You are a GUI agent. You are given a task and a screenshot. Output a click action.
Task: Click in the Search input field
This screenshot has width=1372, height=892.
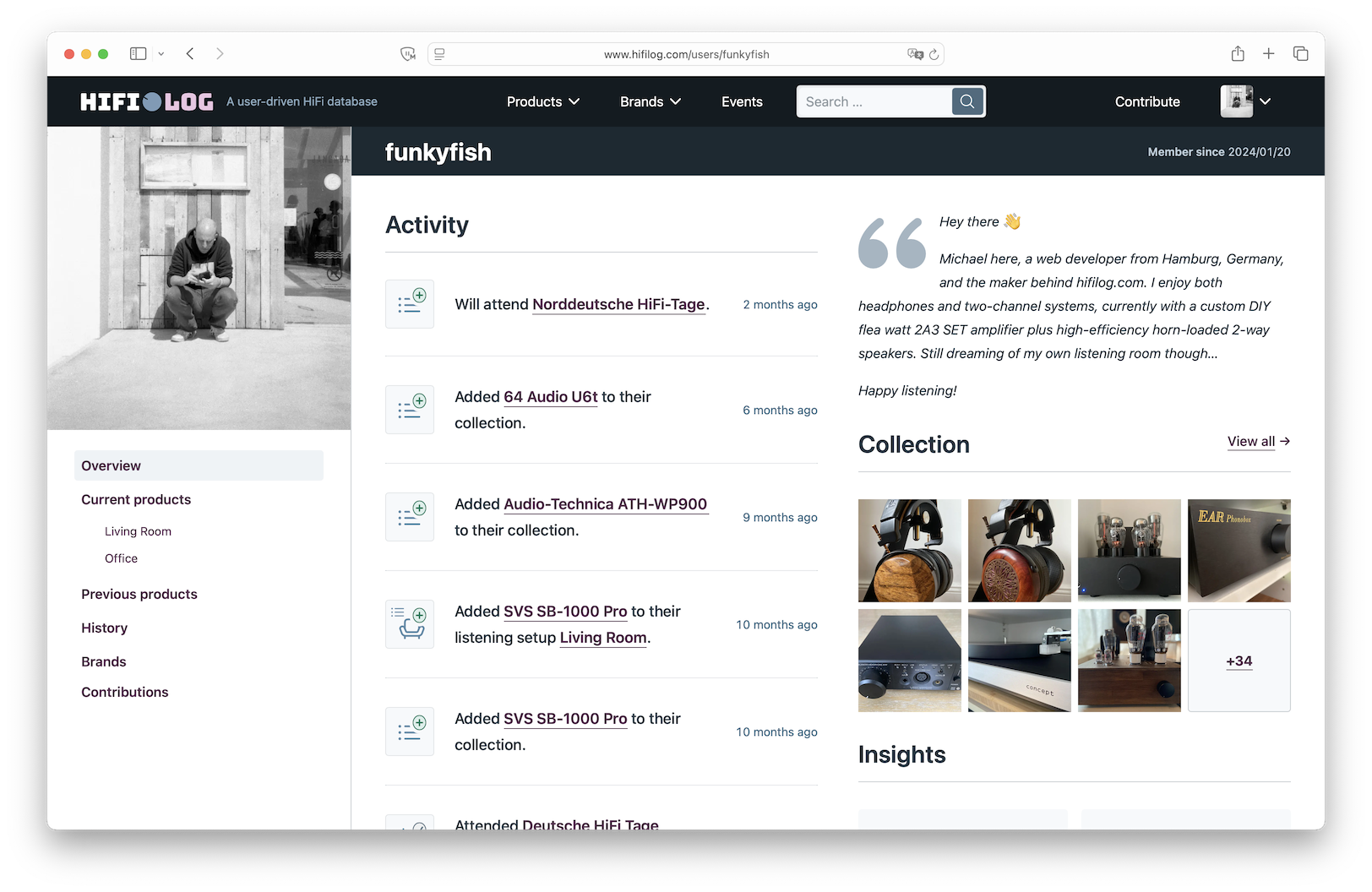pos(874,101)
